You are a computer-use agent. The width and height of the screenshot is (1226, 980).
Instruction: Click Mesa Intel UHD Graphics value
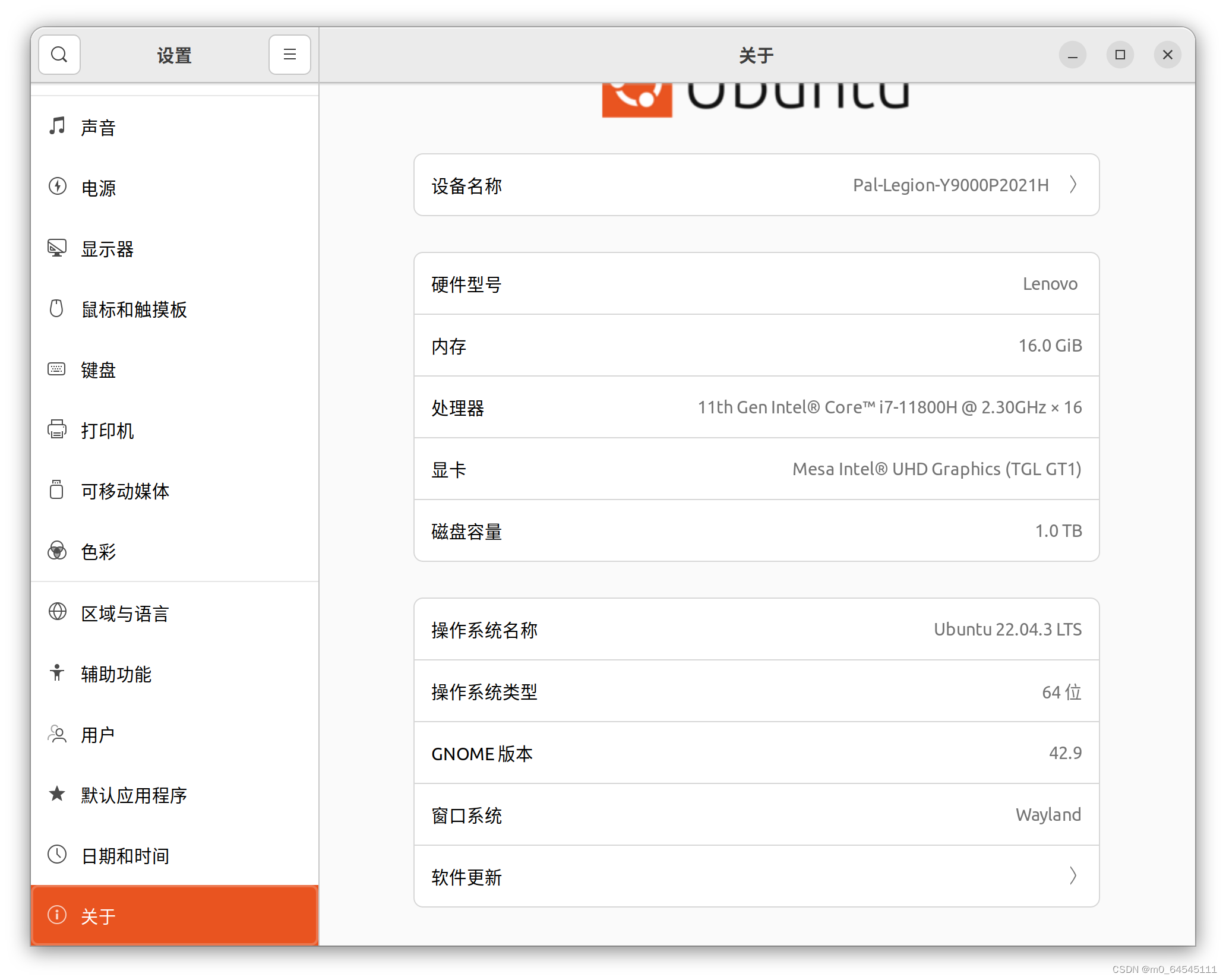937,469
